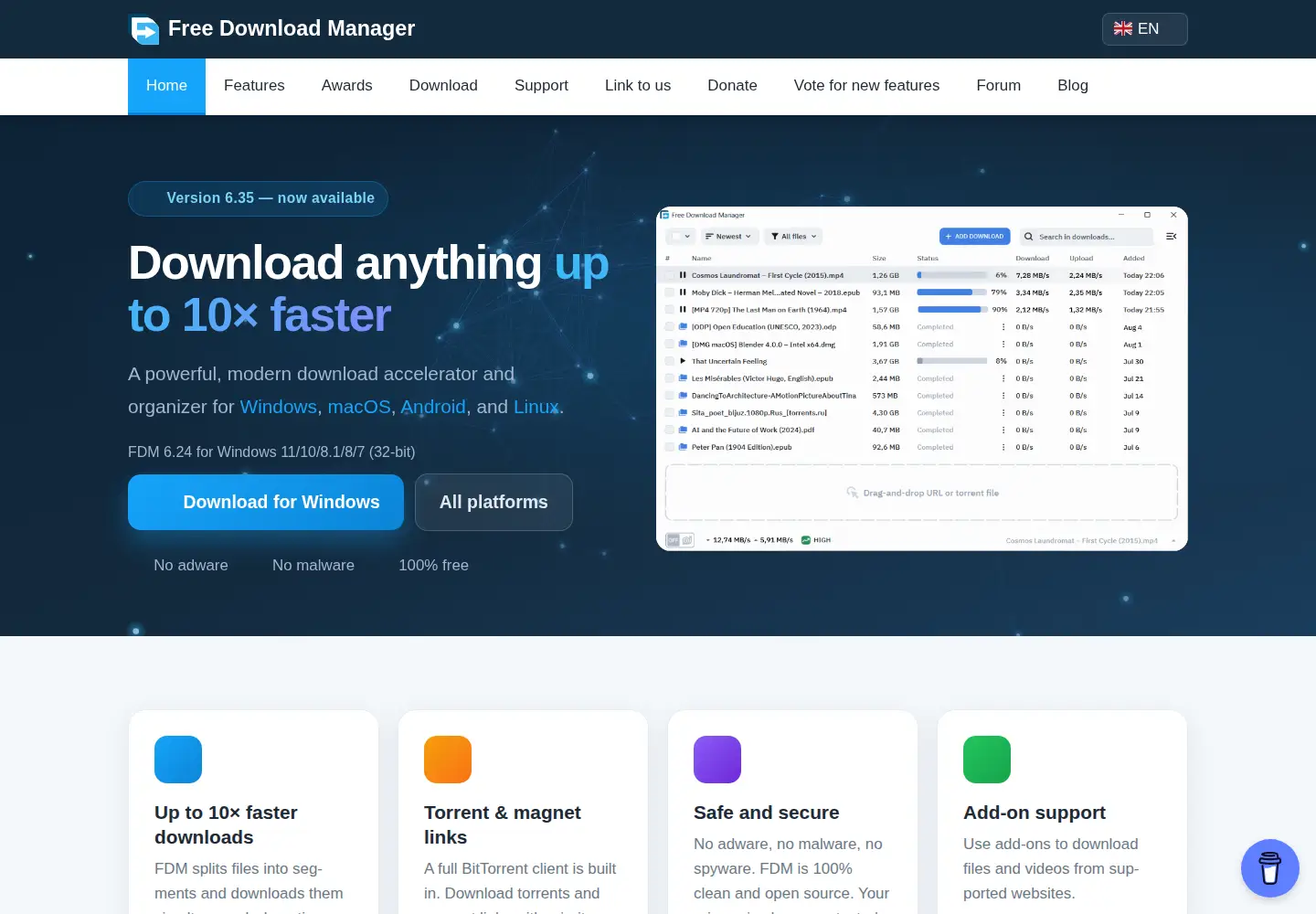The width and height of the screenshot is (1316, 914).
Task: Tick the checkbox for That Uncertain Feeling
Action: [669, 361]
